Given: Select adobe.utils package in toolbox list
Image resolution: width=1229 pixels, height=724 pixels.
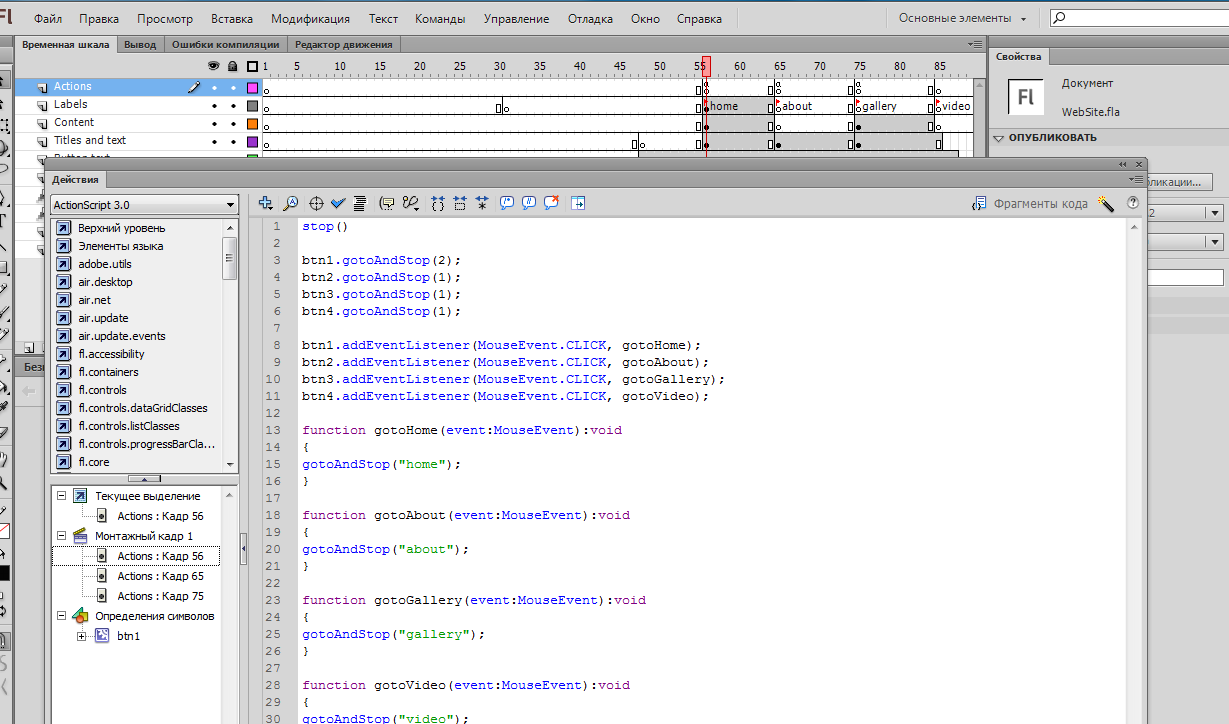Looking at the screenshot, I should (x=105, y=264).
